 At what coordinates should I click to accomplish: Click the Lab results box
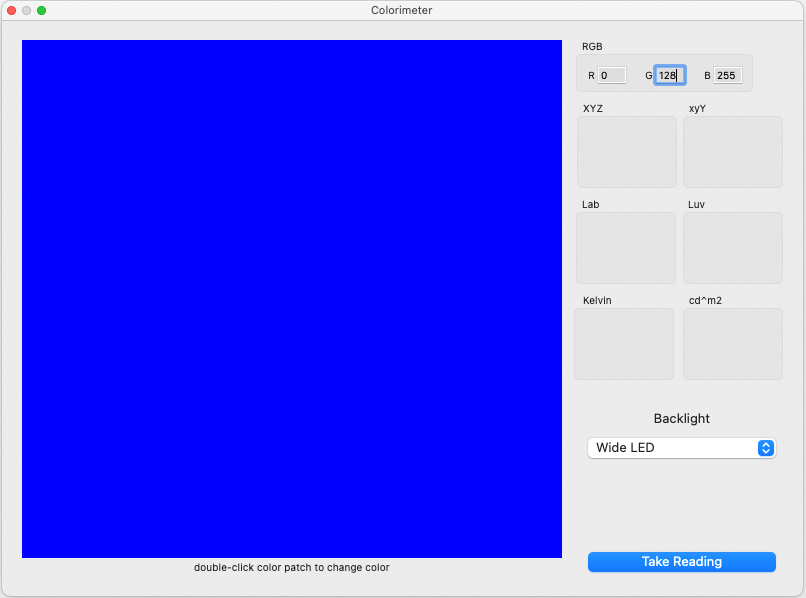tap(626, 248)
